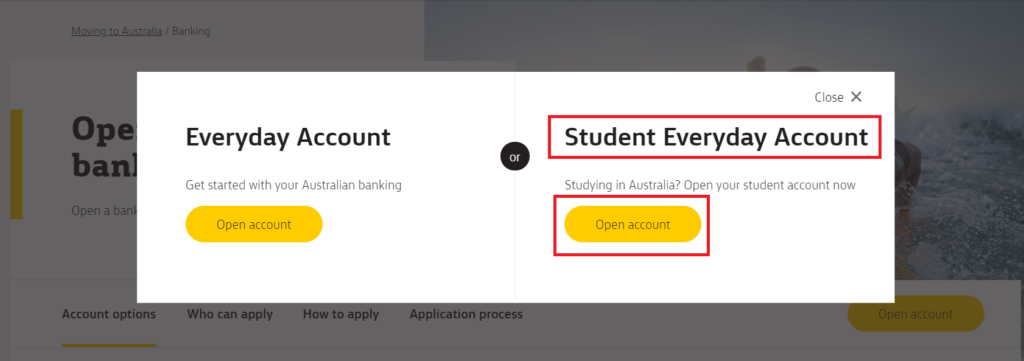Screen dimensions: 1024x361
Task: Select the Student Everyday Account heading
Action: coord(716,137)
